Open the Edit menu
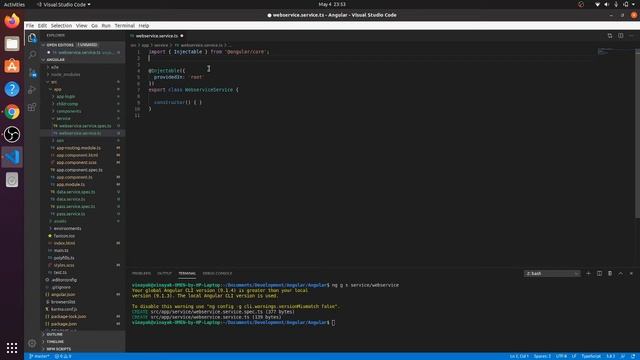This screenshot has height=360, width=640. point(42,25)
